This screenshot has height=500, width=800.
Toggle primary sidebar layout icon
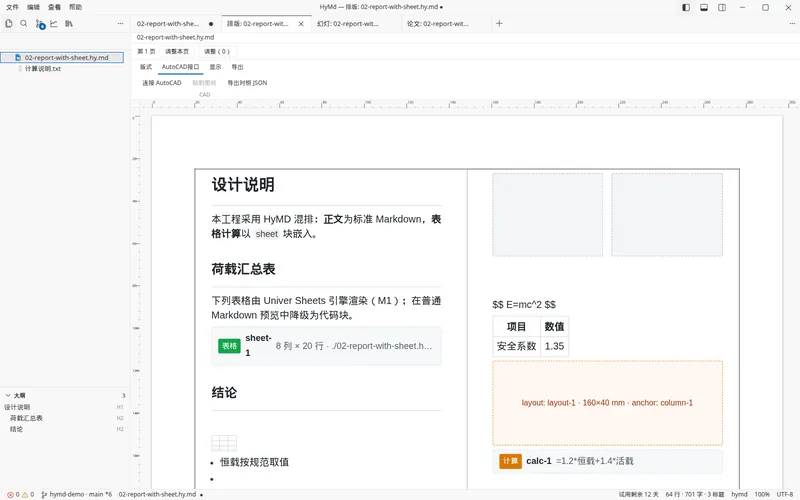tap(686, 7)
